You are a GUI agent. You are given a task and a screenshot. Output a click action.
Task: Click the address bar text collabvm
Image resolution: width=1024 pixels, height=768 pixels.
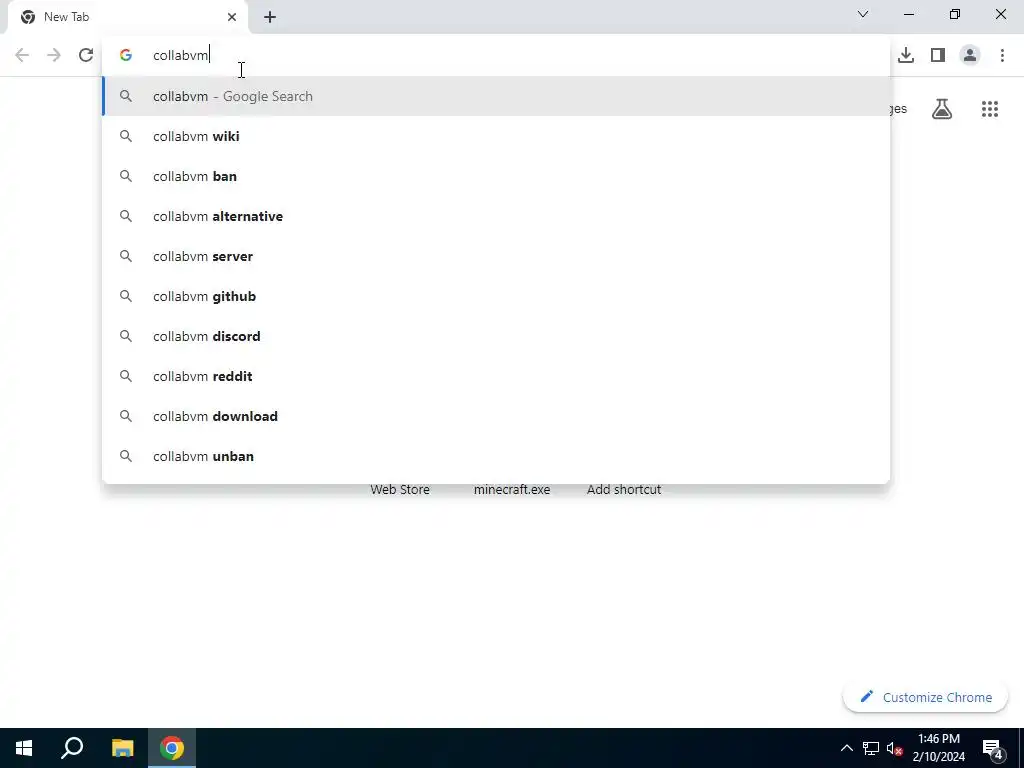point(180,55)
